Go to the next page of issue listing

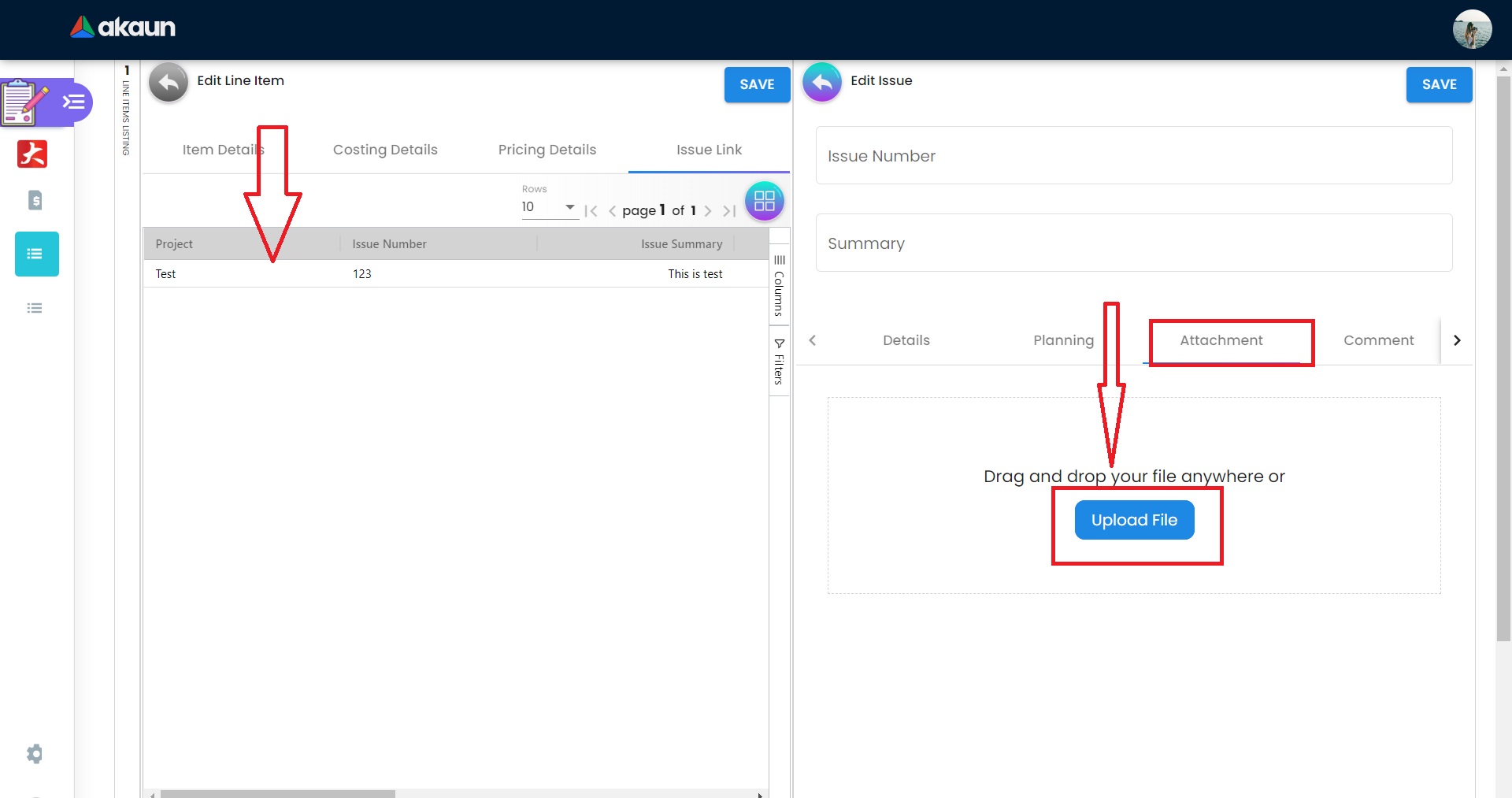[x=708, y=211]
